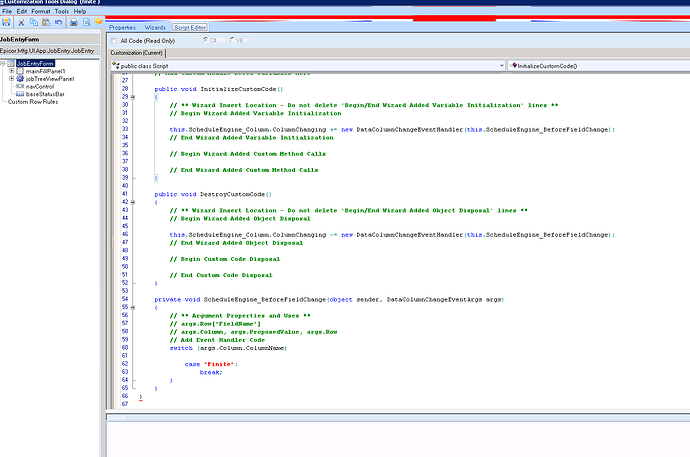Select the baseStatusBar tree item label
Viewport: 690px width, 457px height.
coord(45,94)
